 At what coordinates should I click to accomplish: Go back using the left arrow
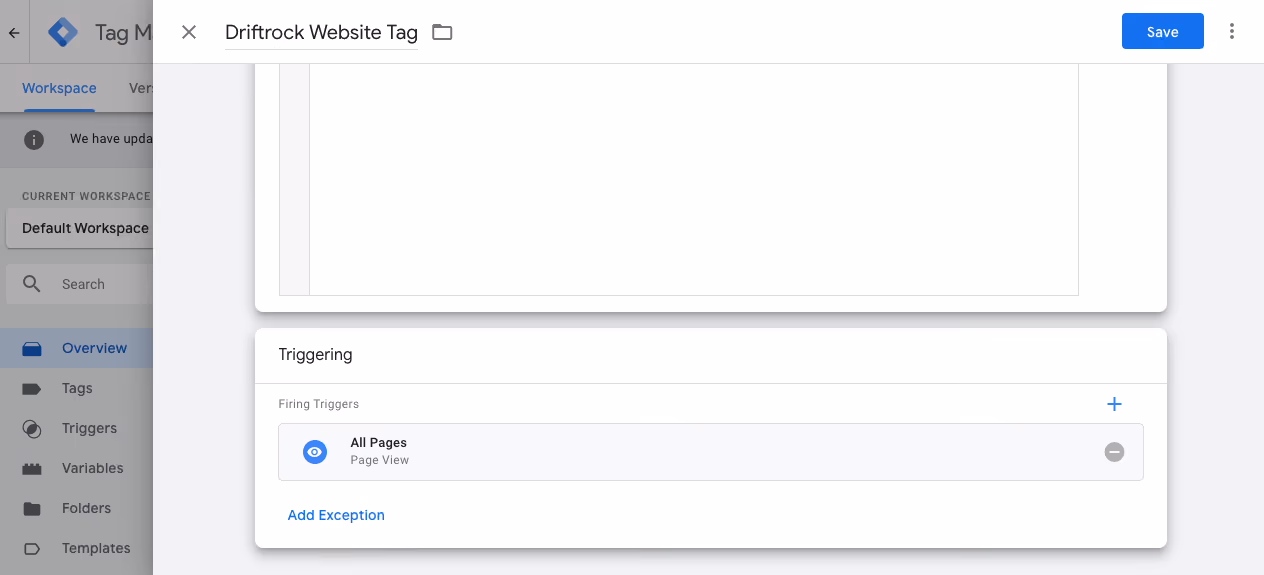tap(14, 32)
